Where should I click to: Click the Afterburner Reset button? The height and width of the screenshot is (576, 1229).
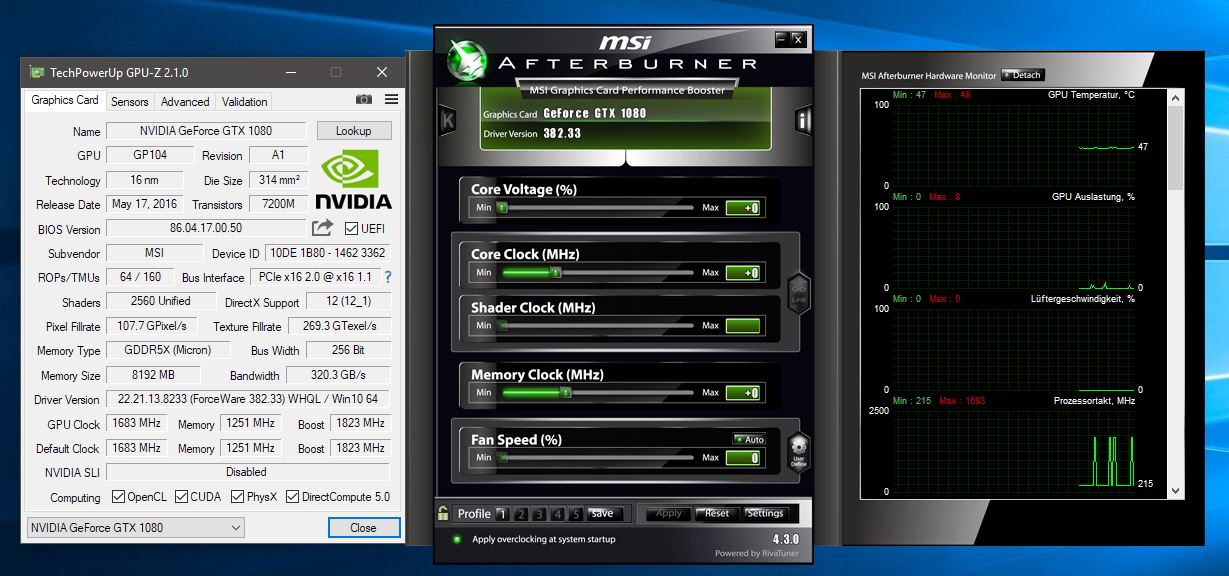click(x=717, y=513)
